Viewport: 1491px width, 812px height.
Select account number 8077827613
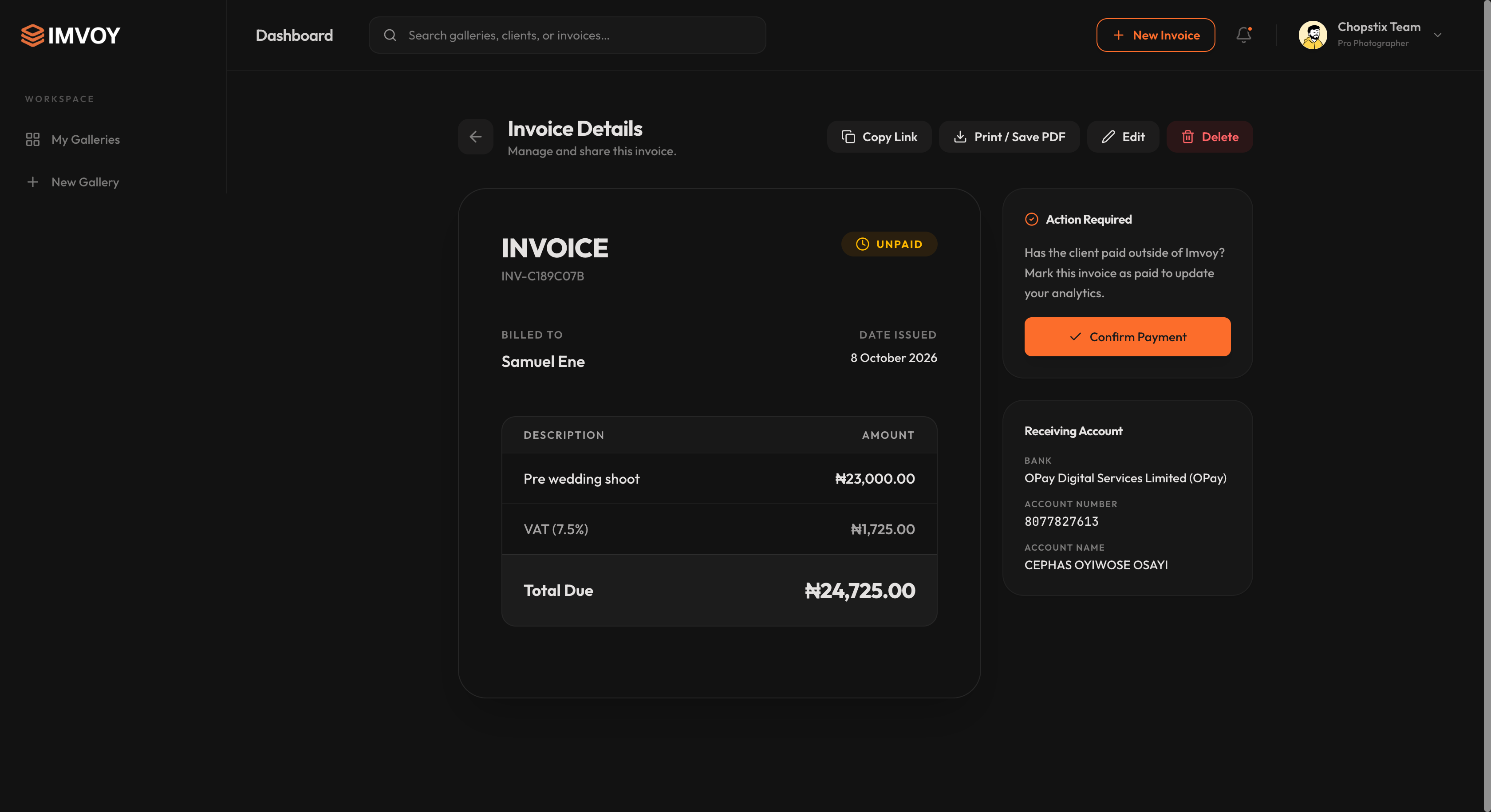(1061, 521)
